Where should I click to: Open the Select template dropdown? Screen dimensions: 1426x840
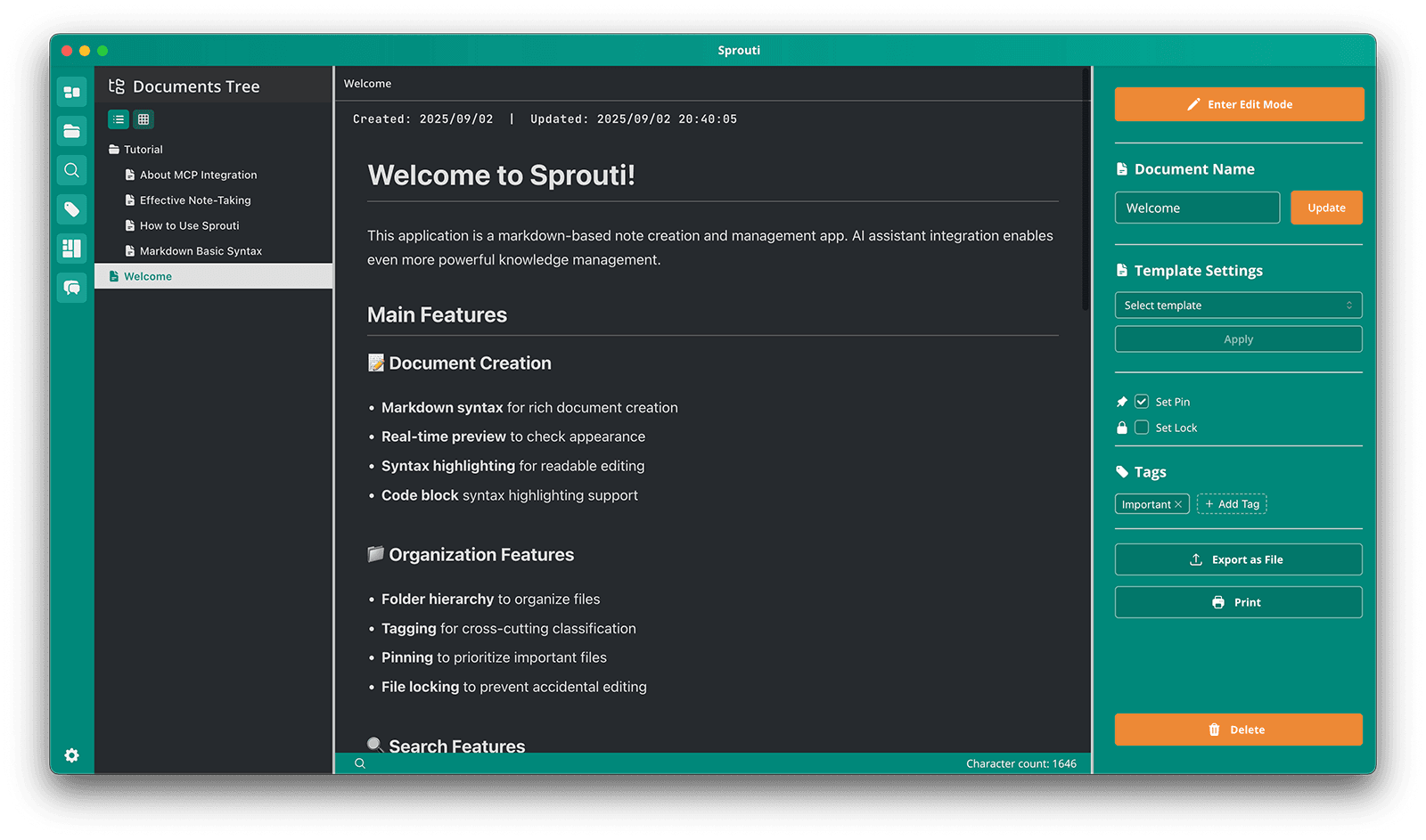tap(1238, 305)
